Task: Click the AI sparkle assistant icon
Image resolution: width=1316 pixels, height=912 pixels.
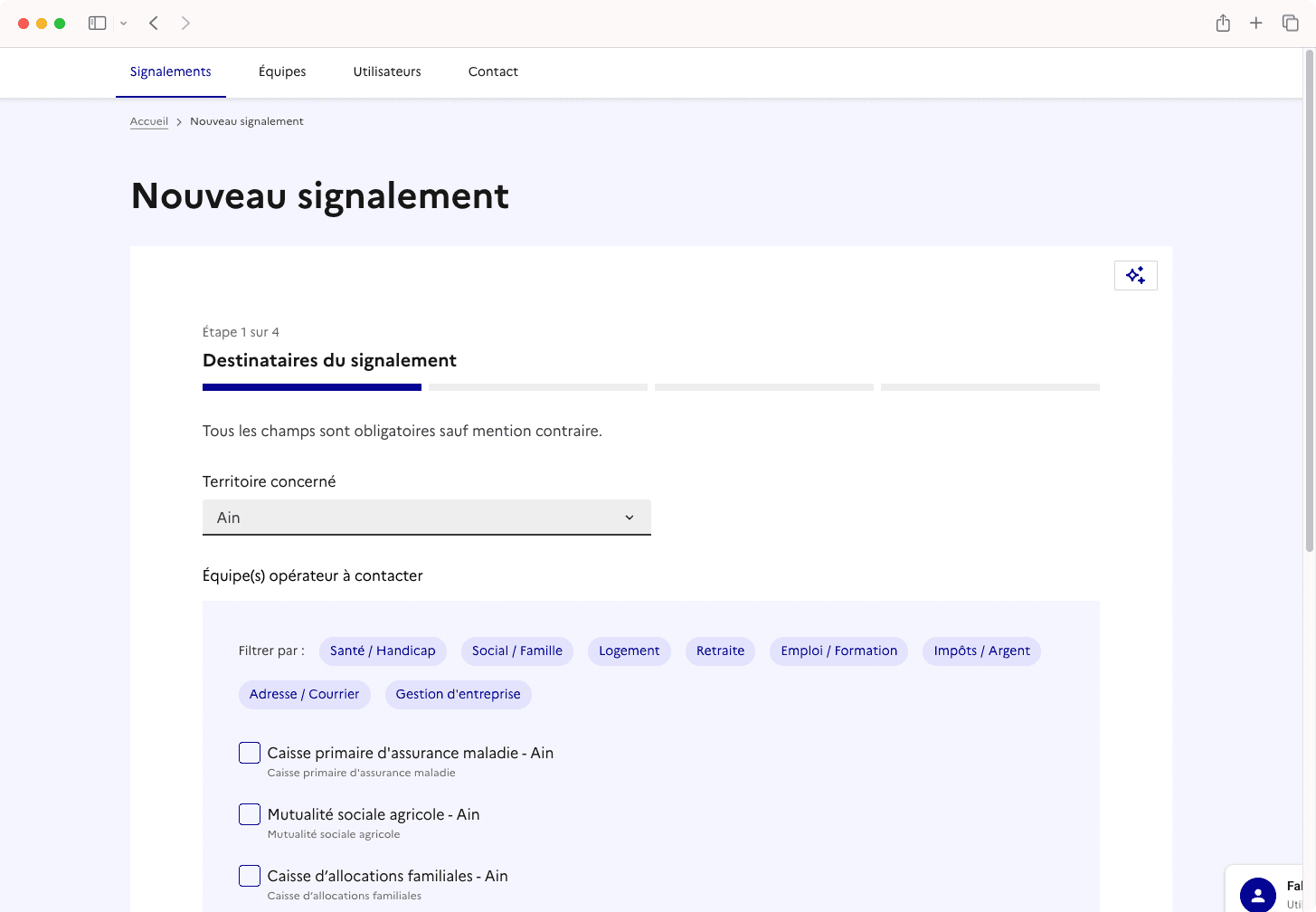Action: click(1135, 275)
